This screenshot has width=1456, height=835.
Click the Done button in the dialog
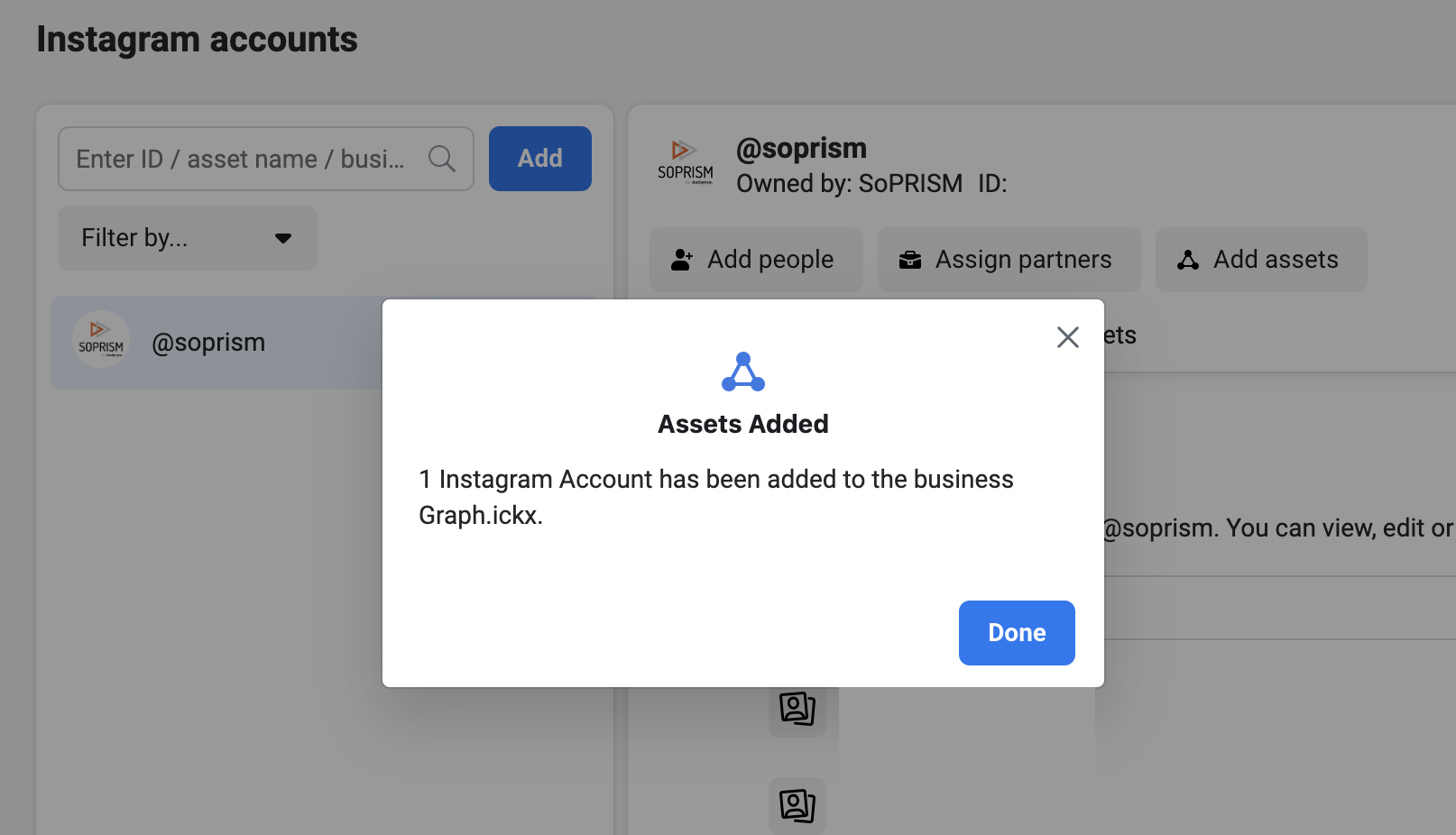1017,633
